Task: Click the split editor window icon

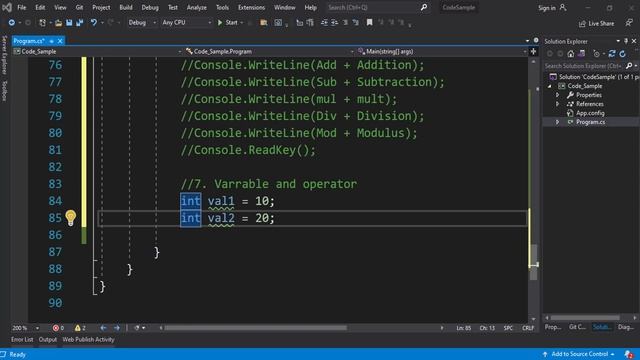Action: [x=533, y=51]
